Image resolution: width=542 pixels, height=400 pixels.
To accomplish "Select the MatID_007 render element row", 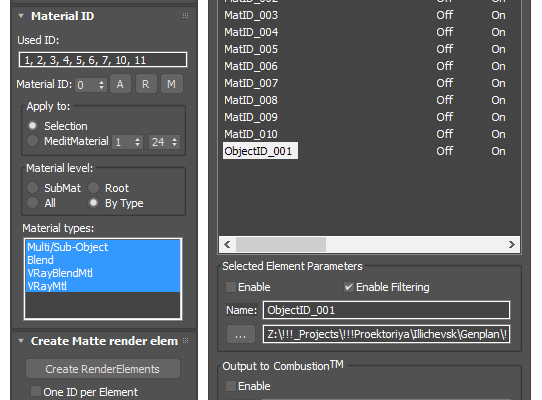I will tap(369, 83).
